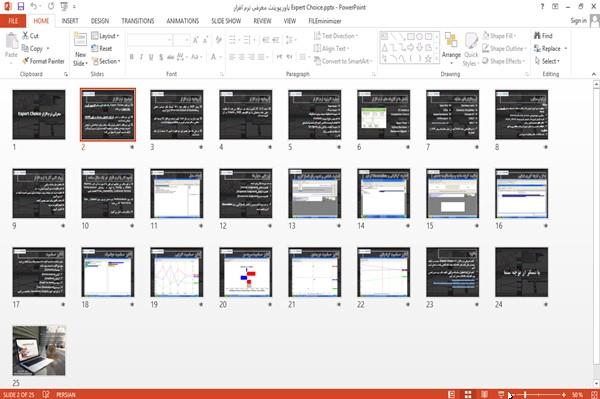Click the Sign in link

click(578, 21)
